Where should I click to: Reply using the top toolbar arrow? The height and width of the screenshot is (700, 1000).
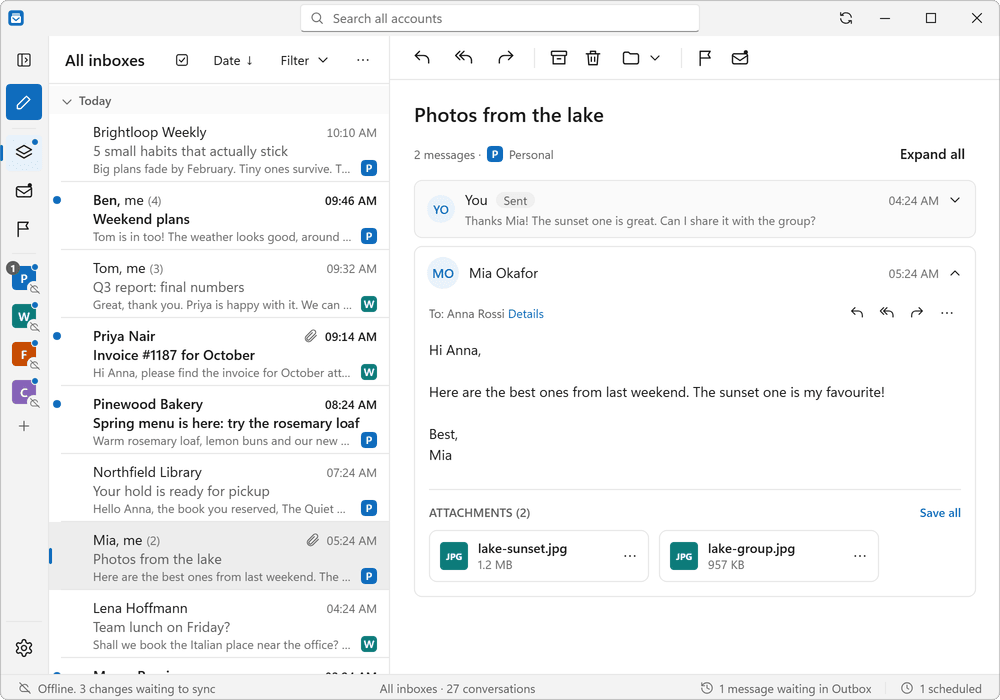pos(422,58)
